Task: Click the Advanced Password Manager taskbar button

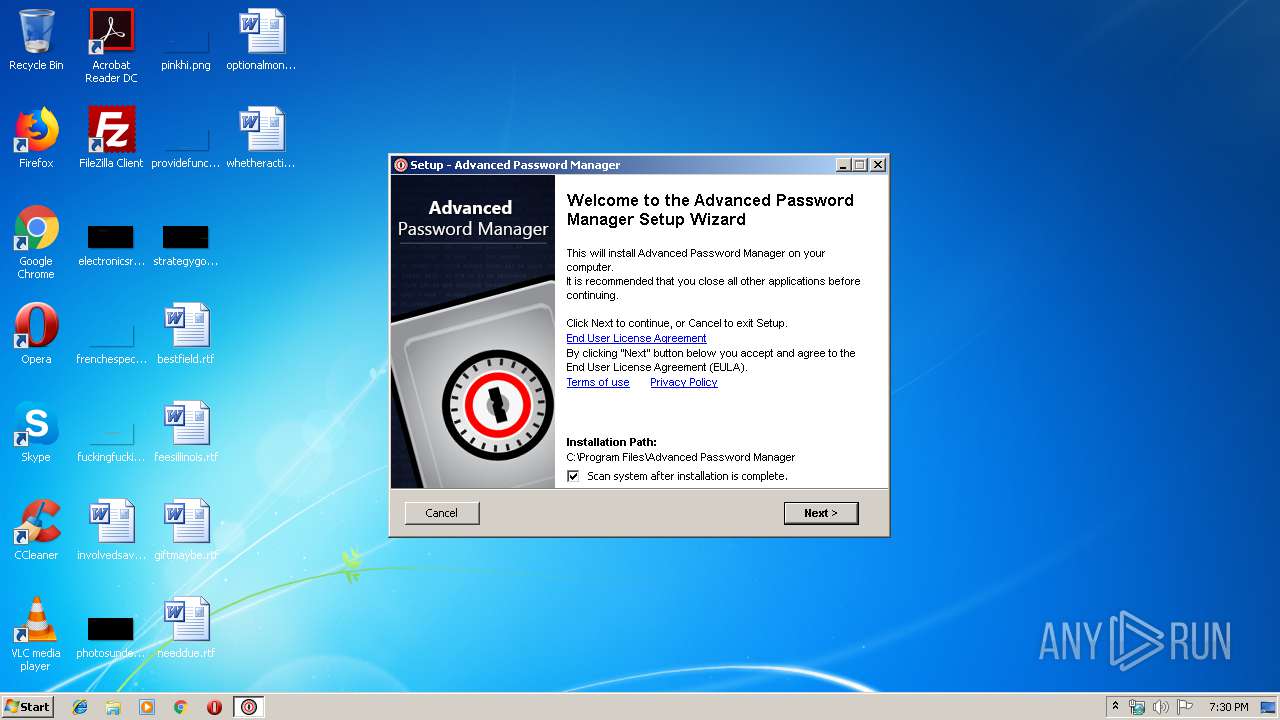Action: tap(249, 707)
